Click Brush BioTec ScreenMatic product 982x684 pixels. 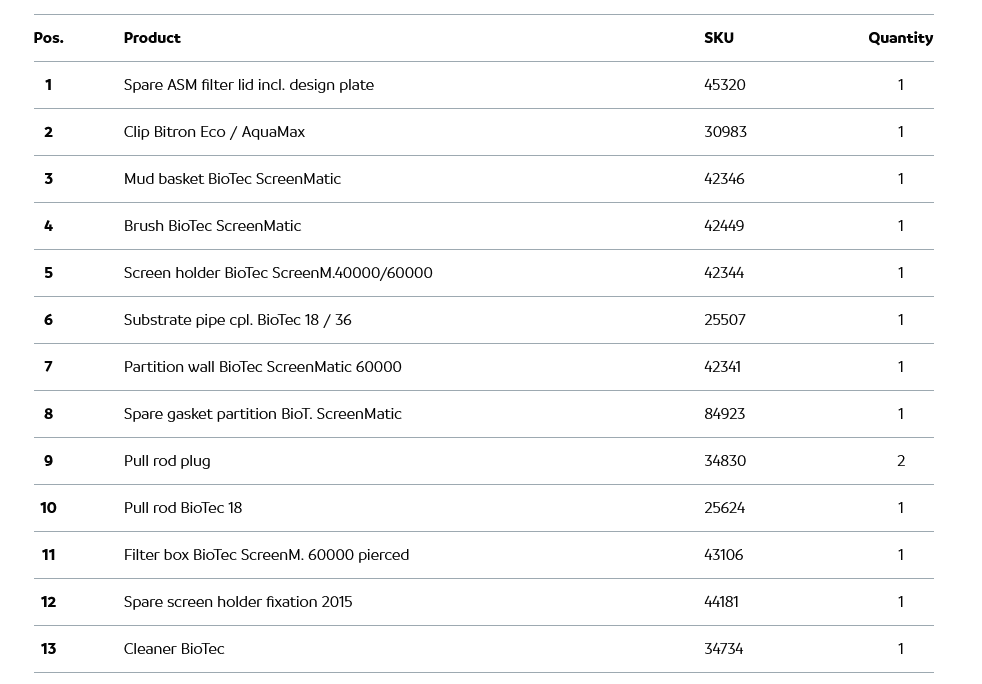[x=212, y=226]
